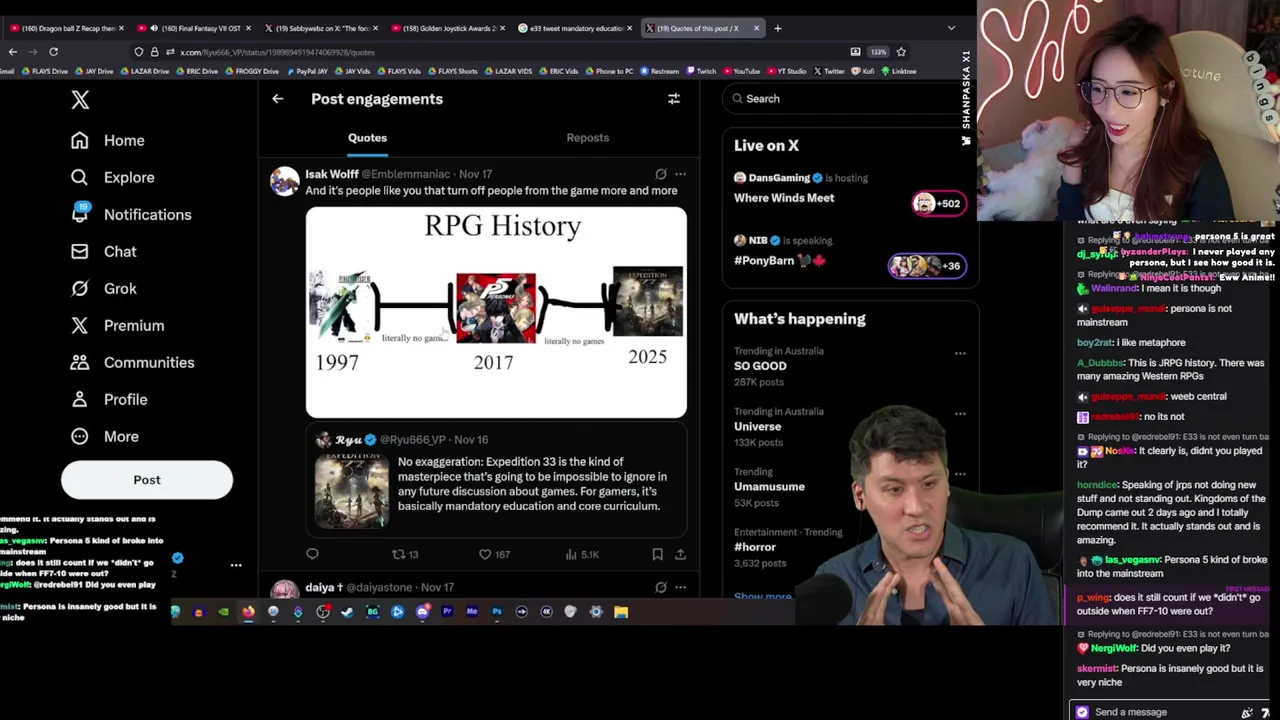
Task: Open Photoshop from the taskbar
Action: pyautogui.click(x=497, y=612)
